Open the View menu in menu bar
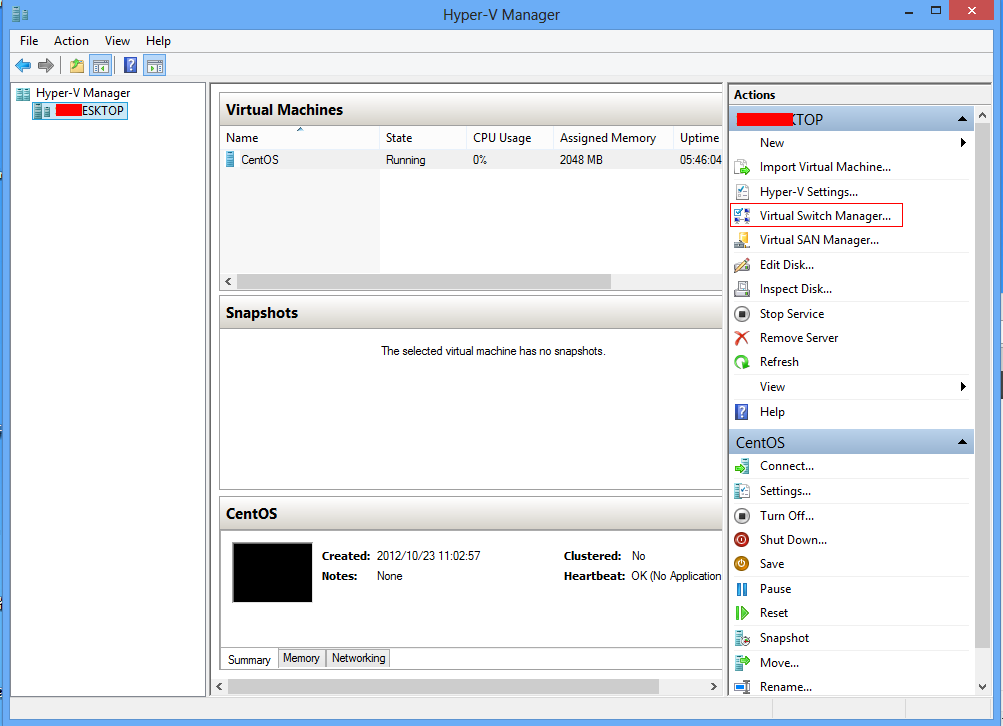Image resolution: width=1003 pixels, height=726 pixels. 117,41
